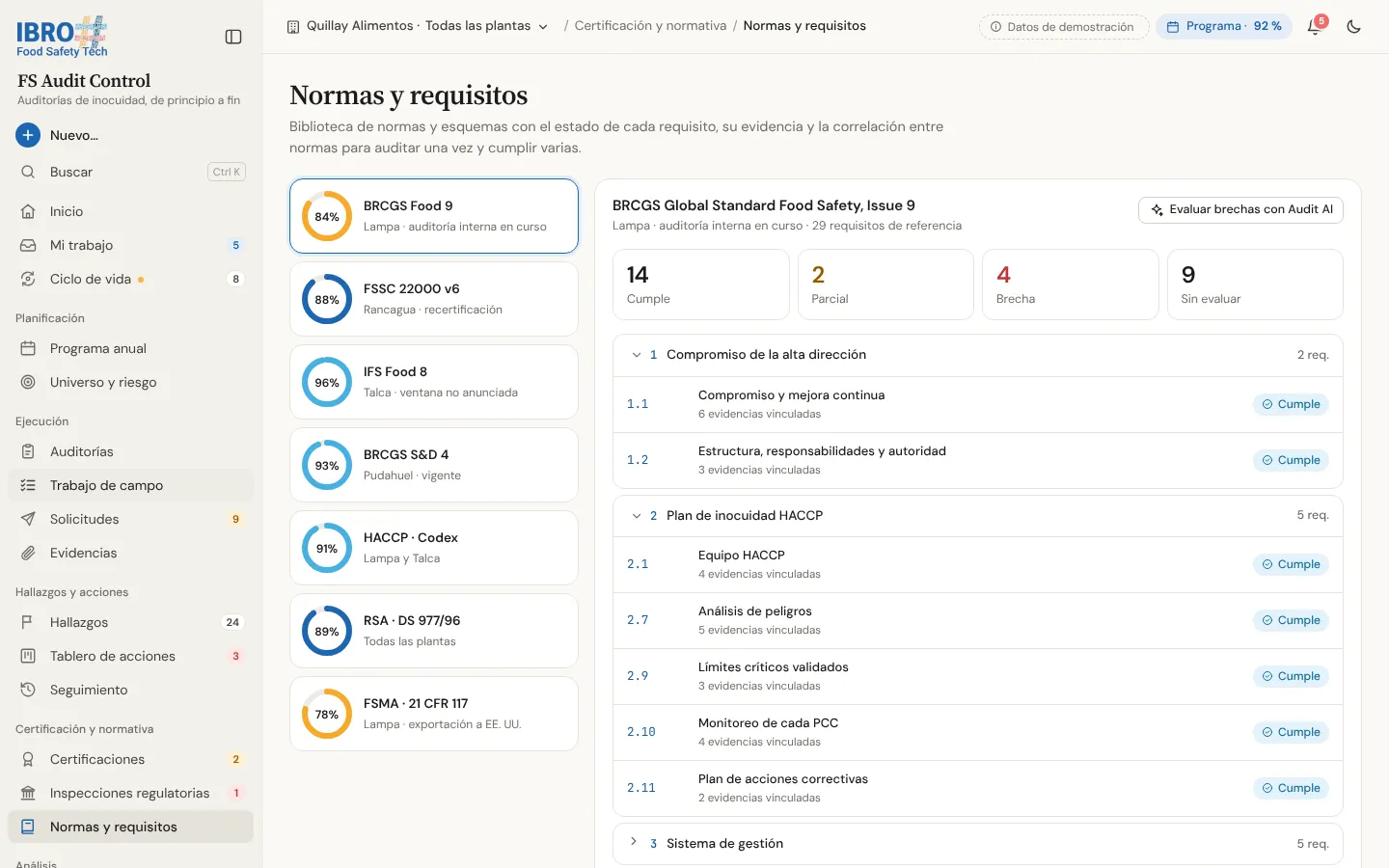Click the Hallazgos flag icon
This screenshot has width=1389, height=868.
pos(28,622)
